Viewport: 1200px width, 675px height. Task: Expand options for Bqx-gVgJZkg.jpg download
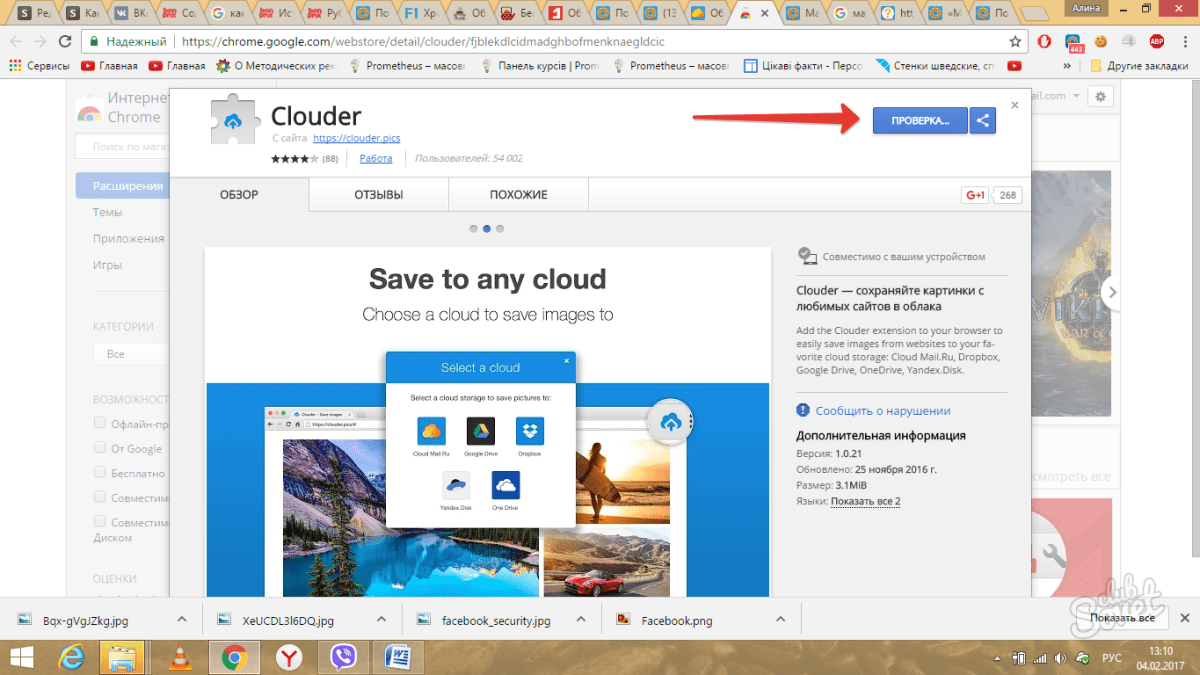(181, 619)
